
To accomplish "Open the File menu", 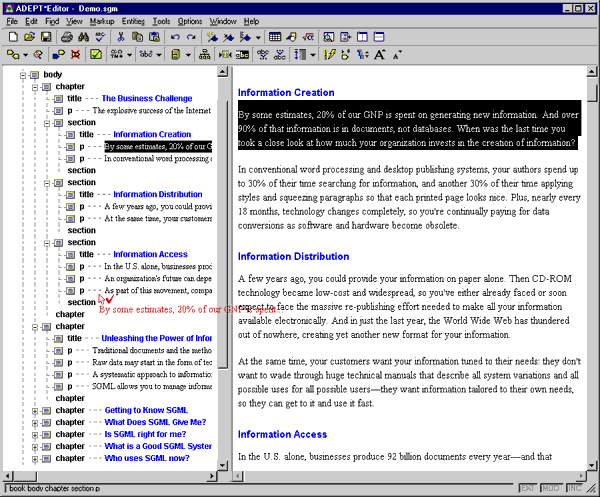I will (12, 21).
